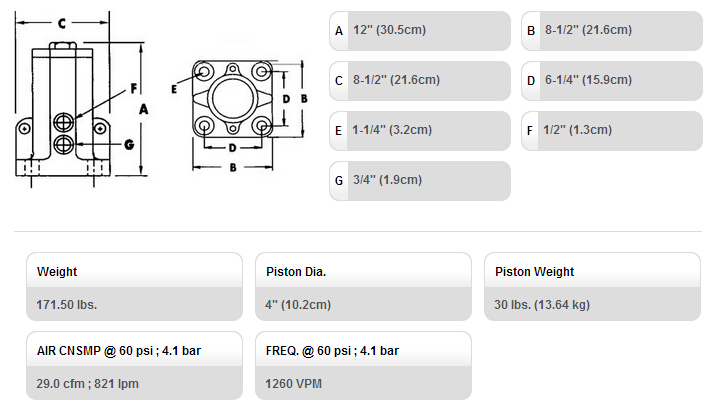
Task: Select dimension B box 8-1/2" (21.6cm)
Action: tap(612, 31)
